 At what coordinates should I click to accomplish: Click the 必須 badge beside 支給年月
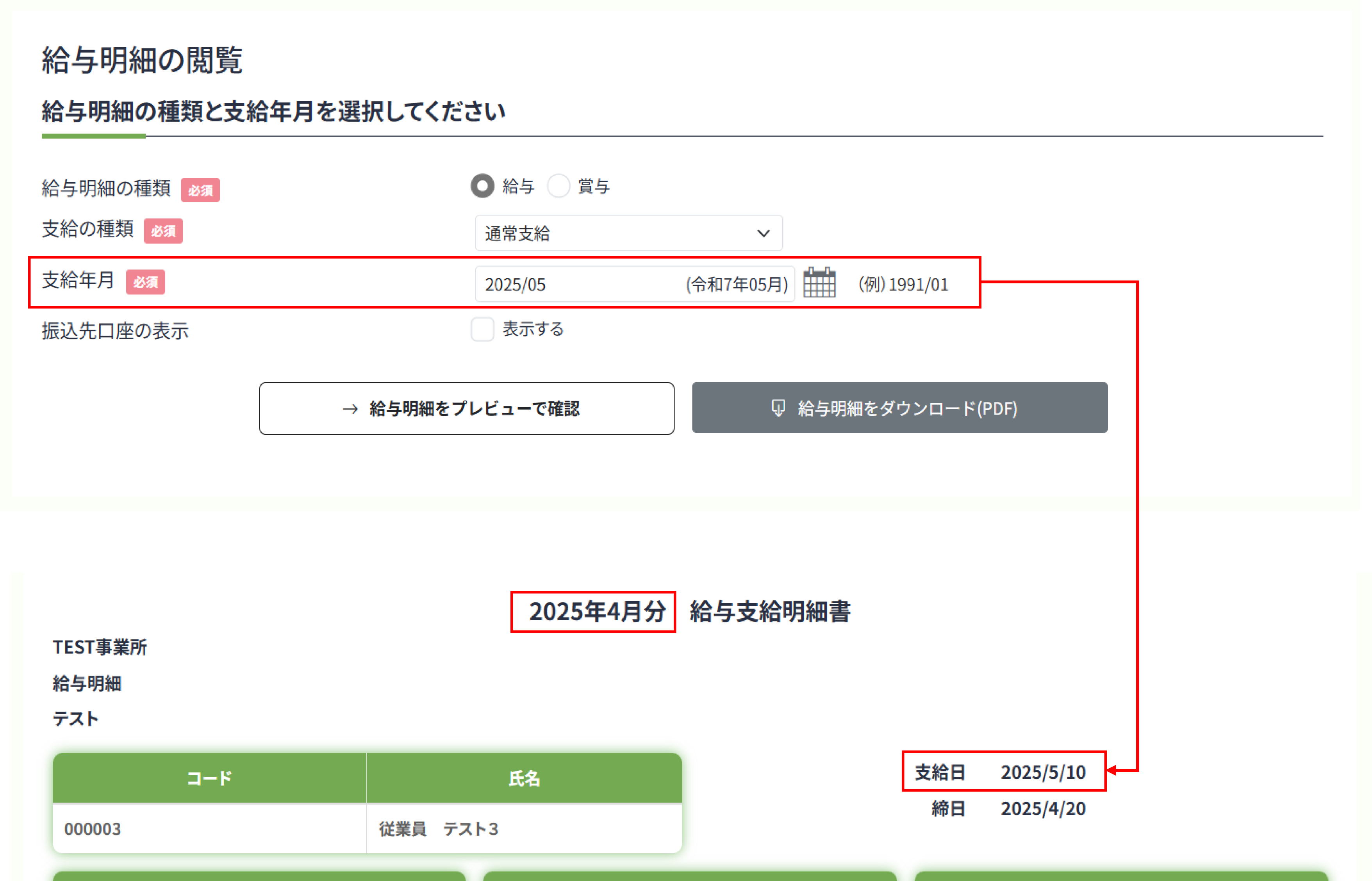click(145, 282)
